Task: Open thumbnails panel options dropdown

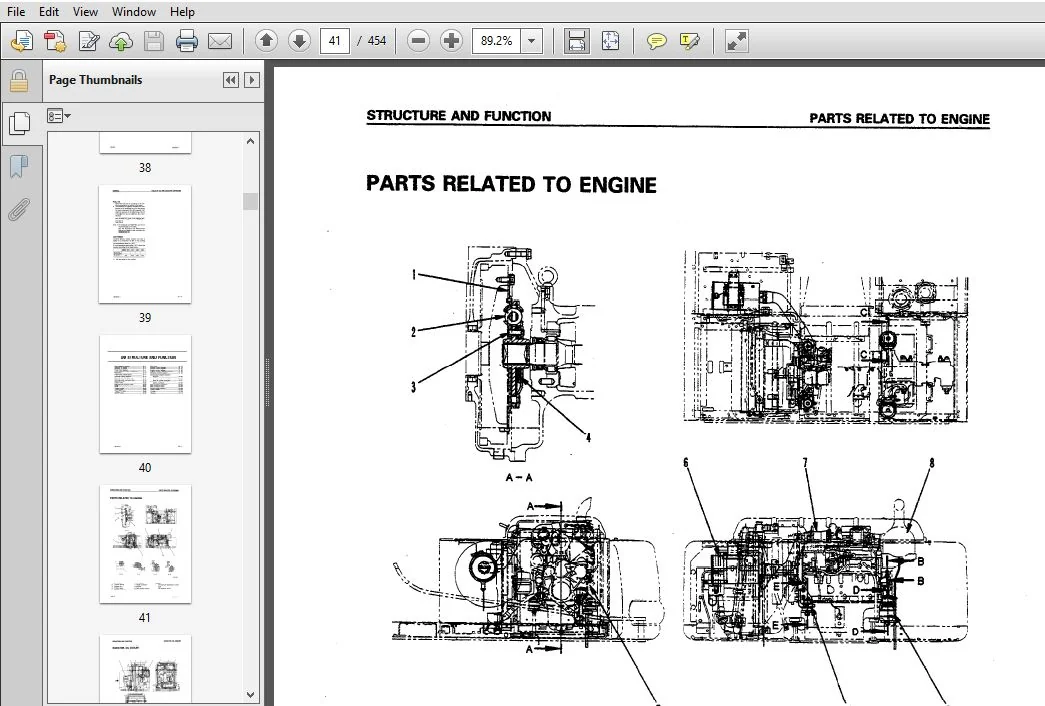Action: click(x=59, y=116)
